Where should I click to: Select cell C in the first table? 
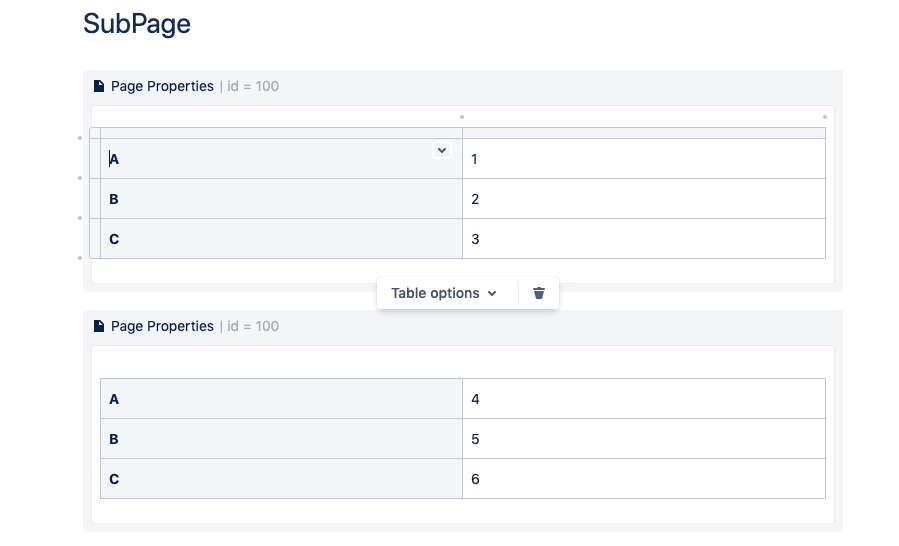coord(282,239)
